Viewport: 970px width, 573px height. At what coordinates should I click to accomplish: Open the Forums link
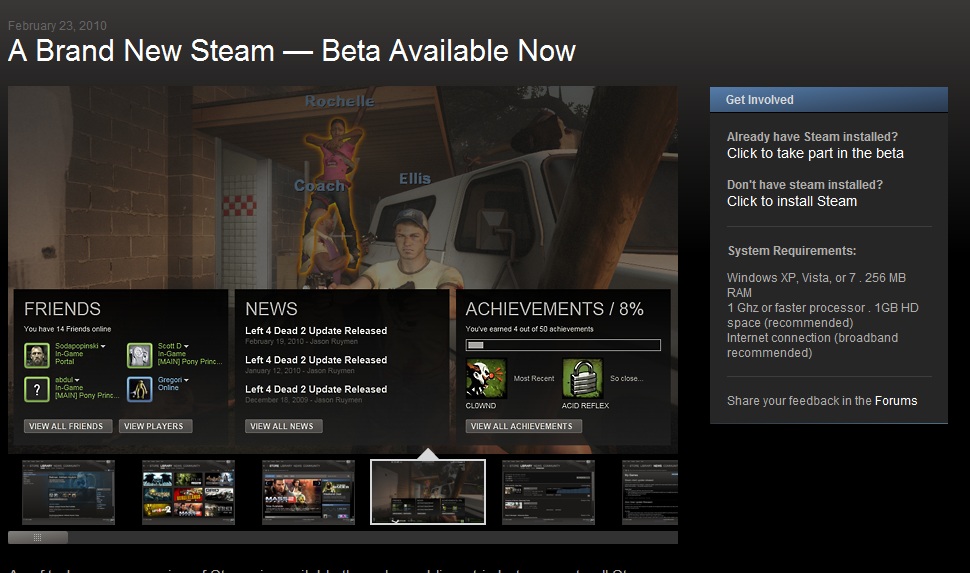[x=896, y=400]
